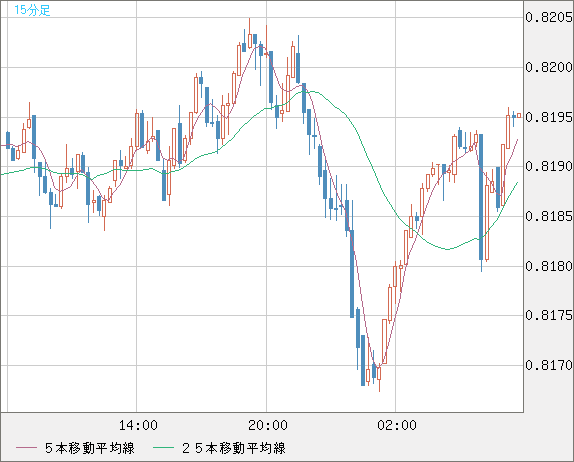
Task: Click the 0.8180 price axis label
Action: click(549, 266)
